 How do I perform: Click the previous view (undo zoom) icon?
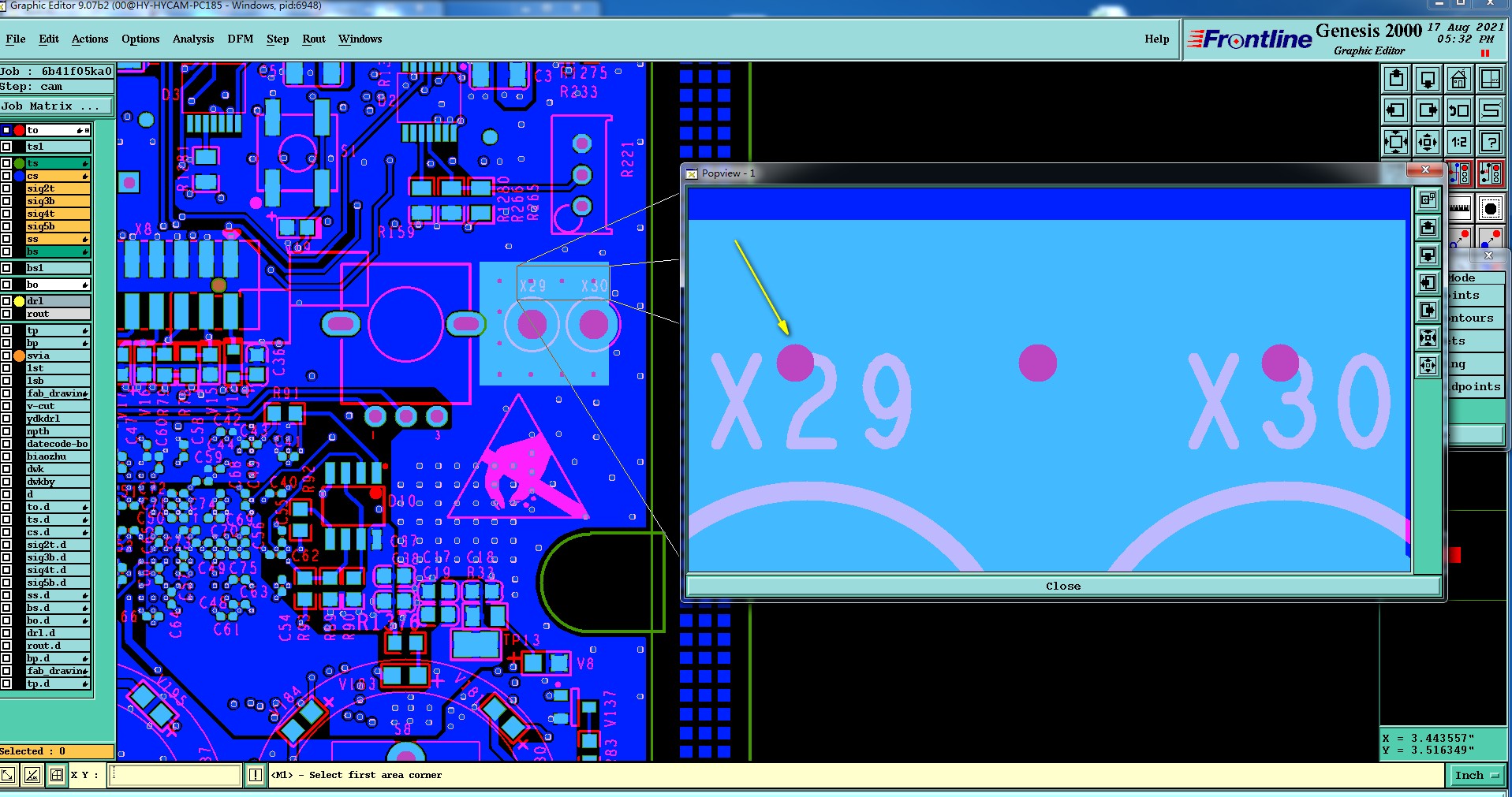click(x=1459, y=110)
